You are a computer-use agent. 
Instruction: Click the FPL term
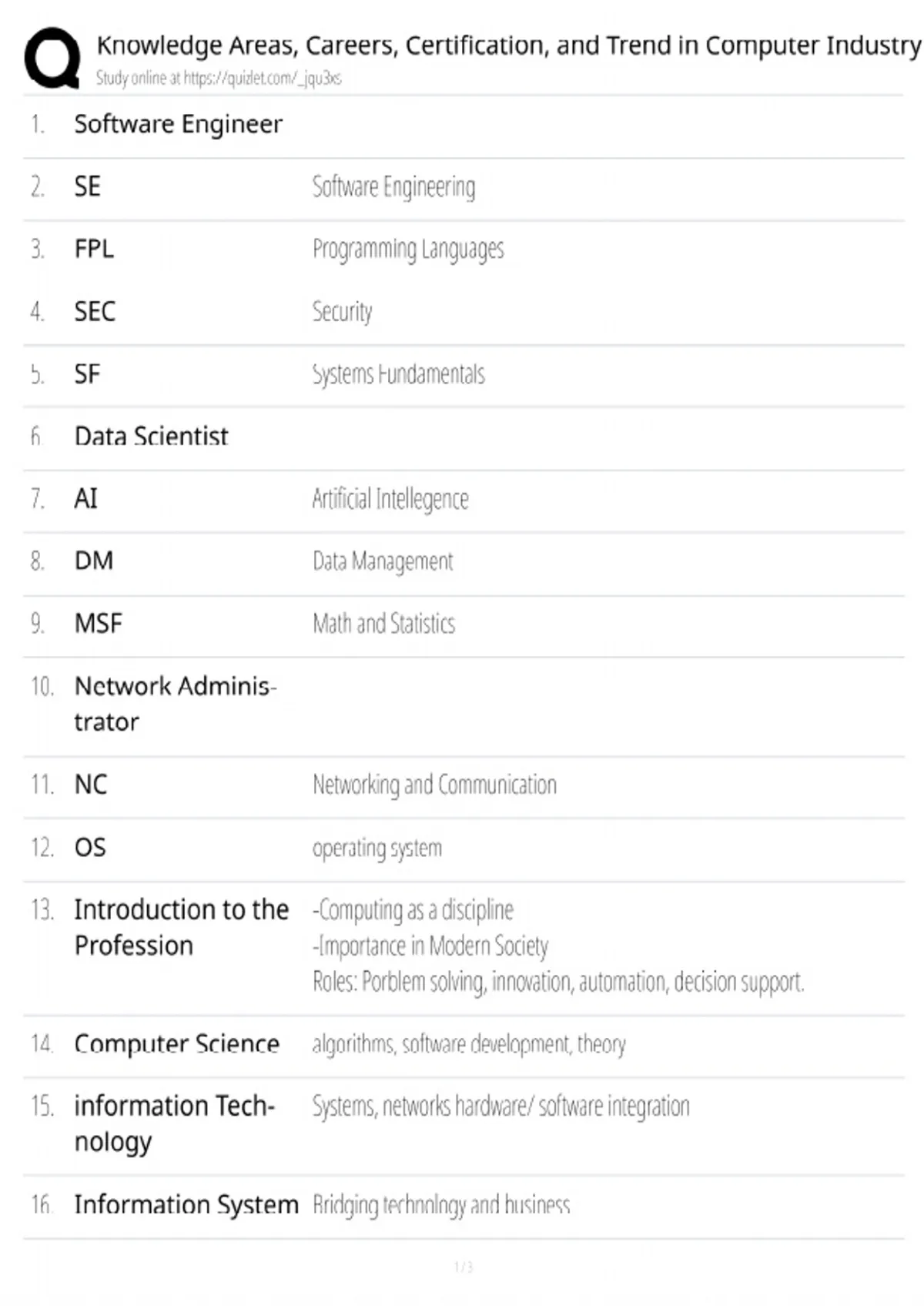(94, 249)
